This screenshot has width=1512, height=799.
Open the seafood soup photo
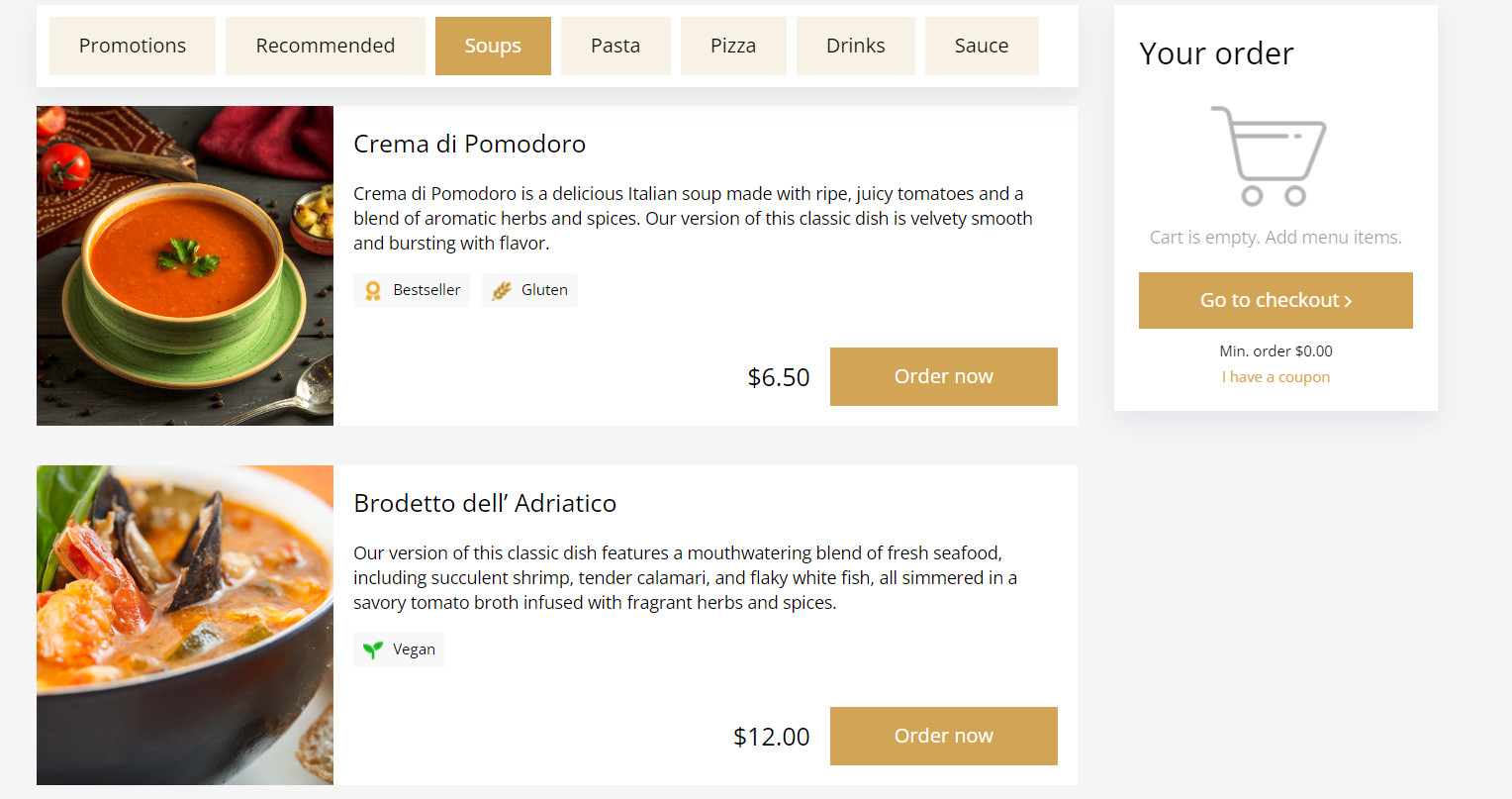click(185, 625)
